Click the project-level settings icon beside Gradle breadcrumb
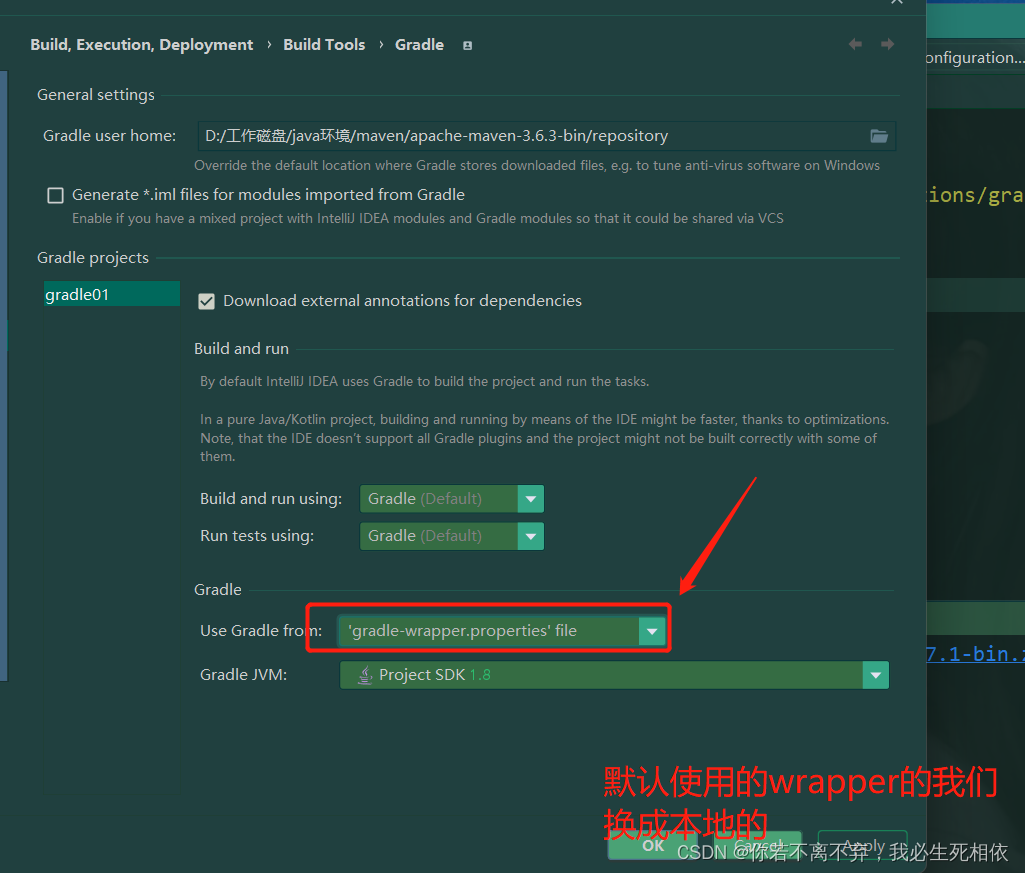Image resolution: width=1025 pixels, height=873 pixels. [x=467, y=45]
